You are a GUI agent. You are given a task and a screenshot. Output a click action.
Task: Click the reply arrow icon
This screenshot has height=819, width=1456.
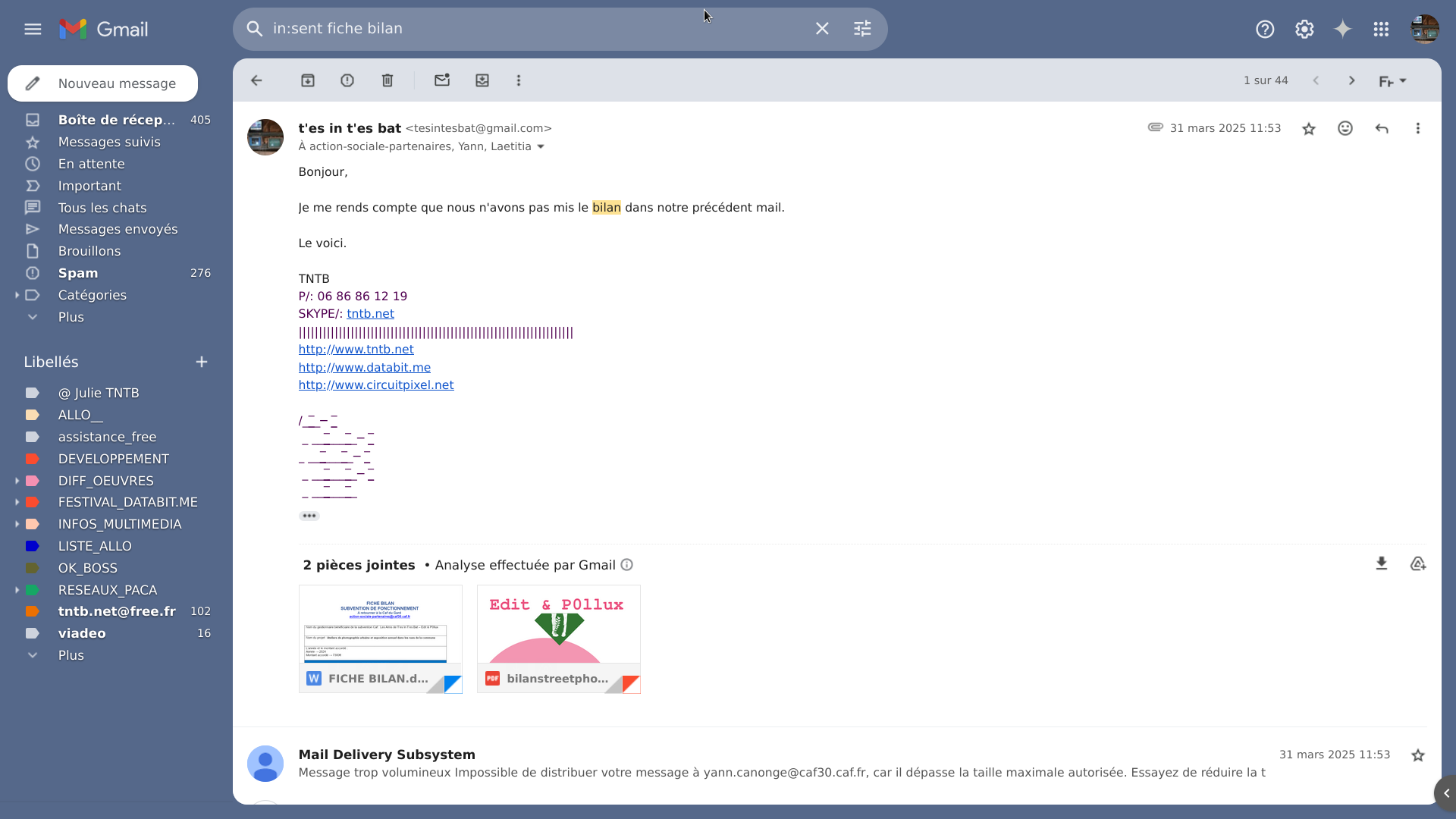pyautogui.click(x=1382, y=129)
